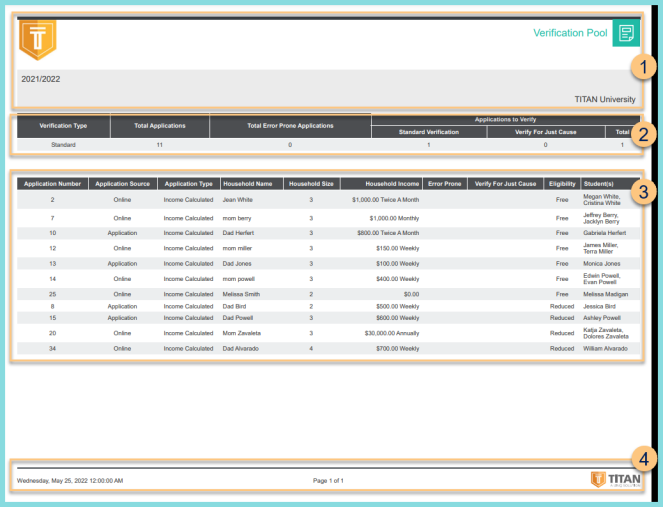The height and width of the screenshot is (507, 663).
Task: Select the 2021/2022 school year text
Action: coord(41,79)
